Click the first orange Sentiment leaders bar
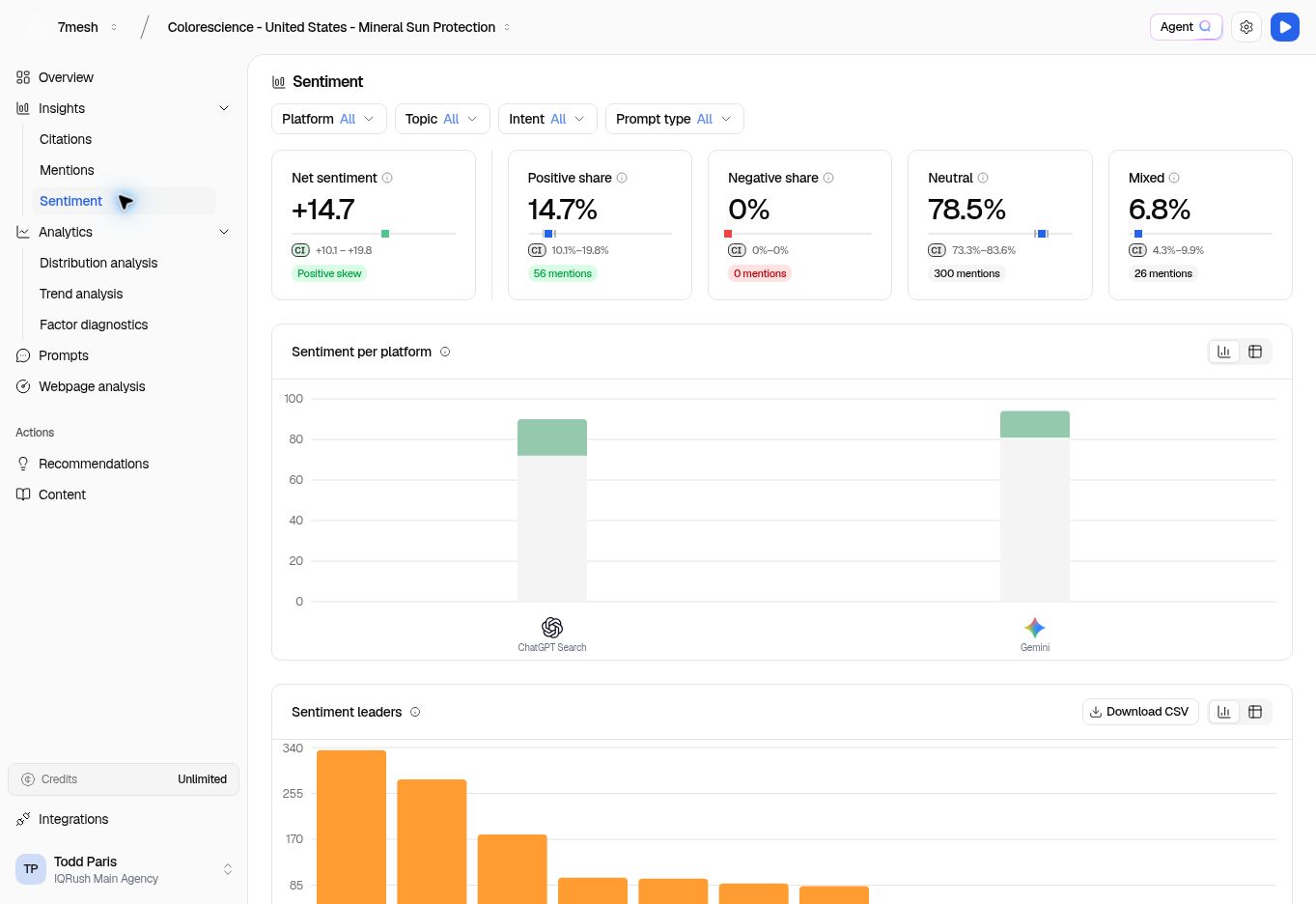The height and width of the screenshot is (904, 1316). 351,827
